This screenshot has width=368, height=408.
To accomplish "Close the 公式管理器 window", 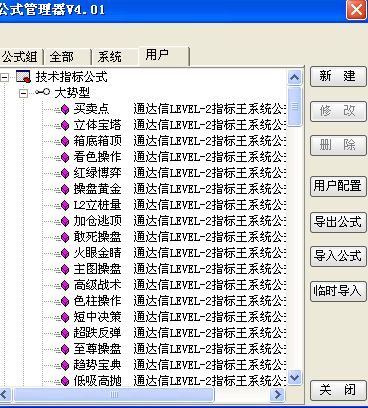I will tap(356, 10).
